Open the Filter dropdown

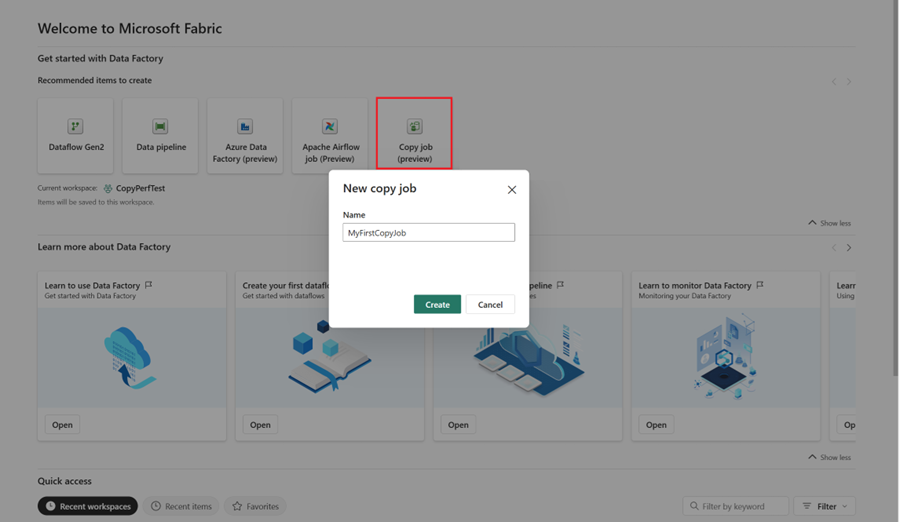(x=825, y=506)
